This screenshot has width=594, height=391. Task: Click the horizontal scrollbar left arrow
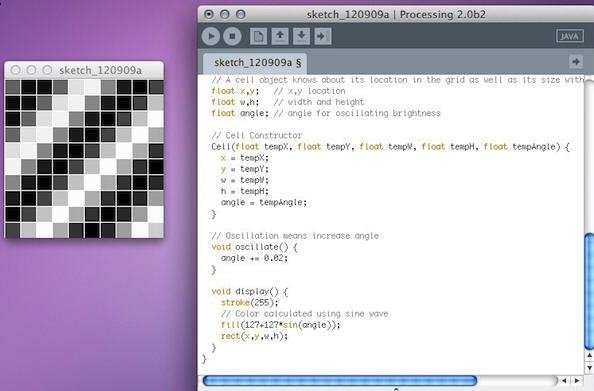click(x=564, y=380)
